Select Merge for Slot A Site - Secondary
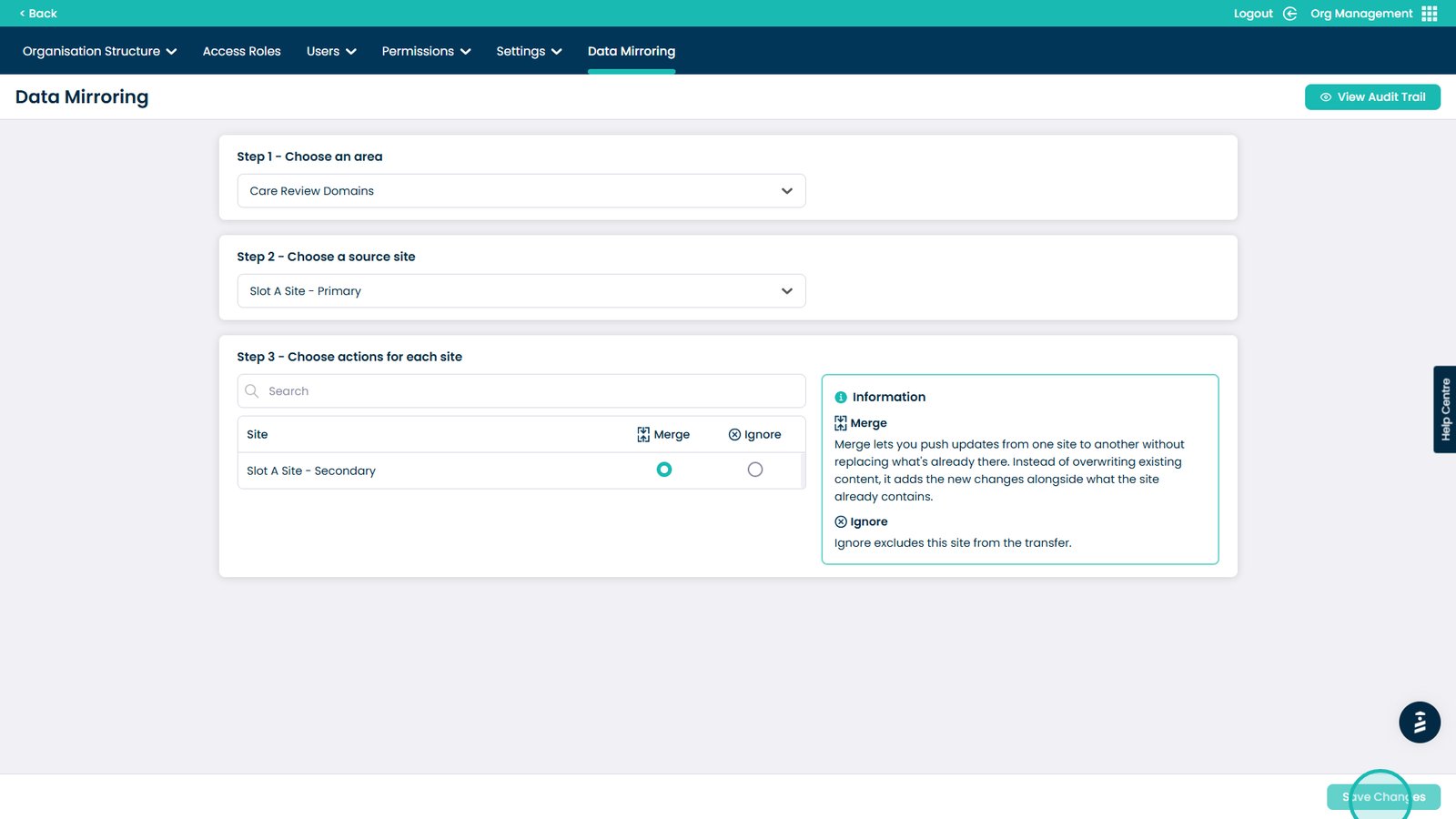This screenshot has width=1456, height=819. click(664, 470)
